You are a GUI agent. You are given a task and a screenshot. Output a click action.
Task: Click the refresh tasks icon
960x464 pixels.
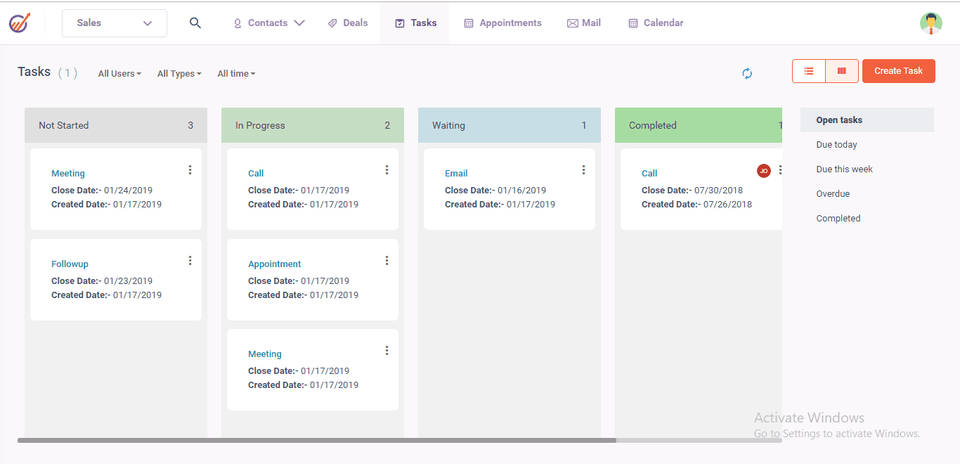(x=747, y=73)
